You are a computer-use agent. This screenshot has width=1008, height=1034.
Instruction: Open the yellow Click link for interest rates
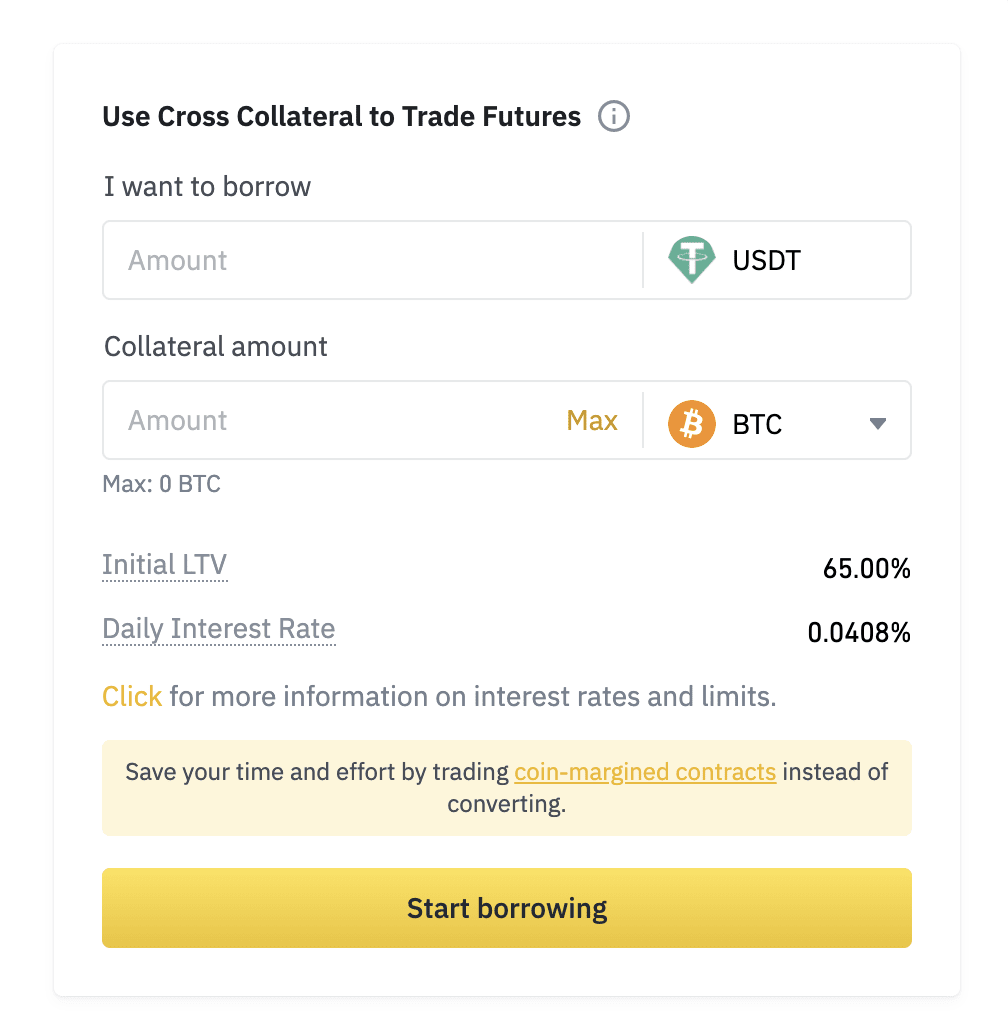pos(132,696)
